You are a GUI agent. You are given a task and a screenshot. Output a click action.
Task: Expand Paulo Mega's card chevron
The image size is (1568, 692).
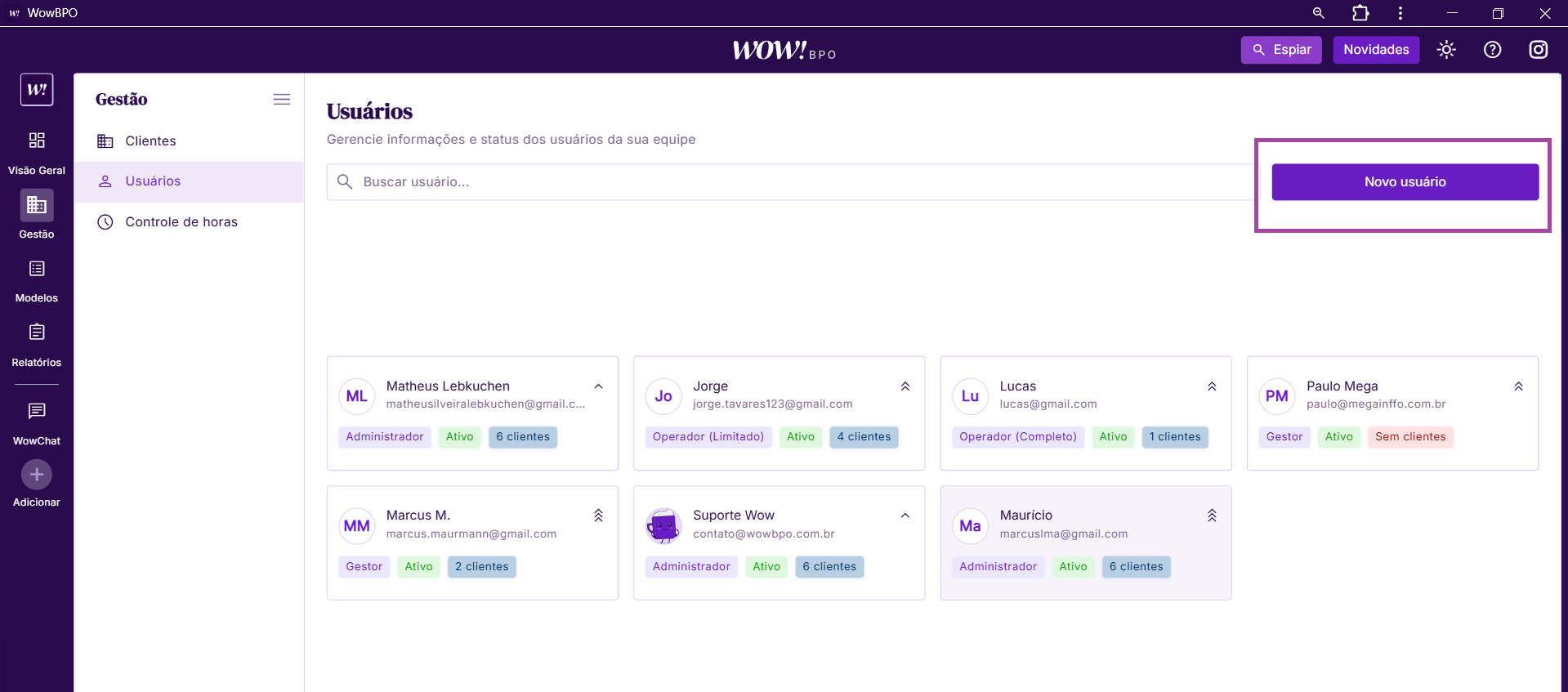click(x=1518, y=386)
